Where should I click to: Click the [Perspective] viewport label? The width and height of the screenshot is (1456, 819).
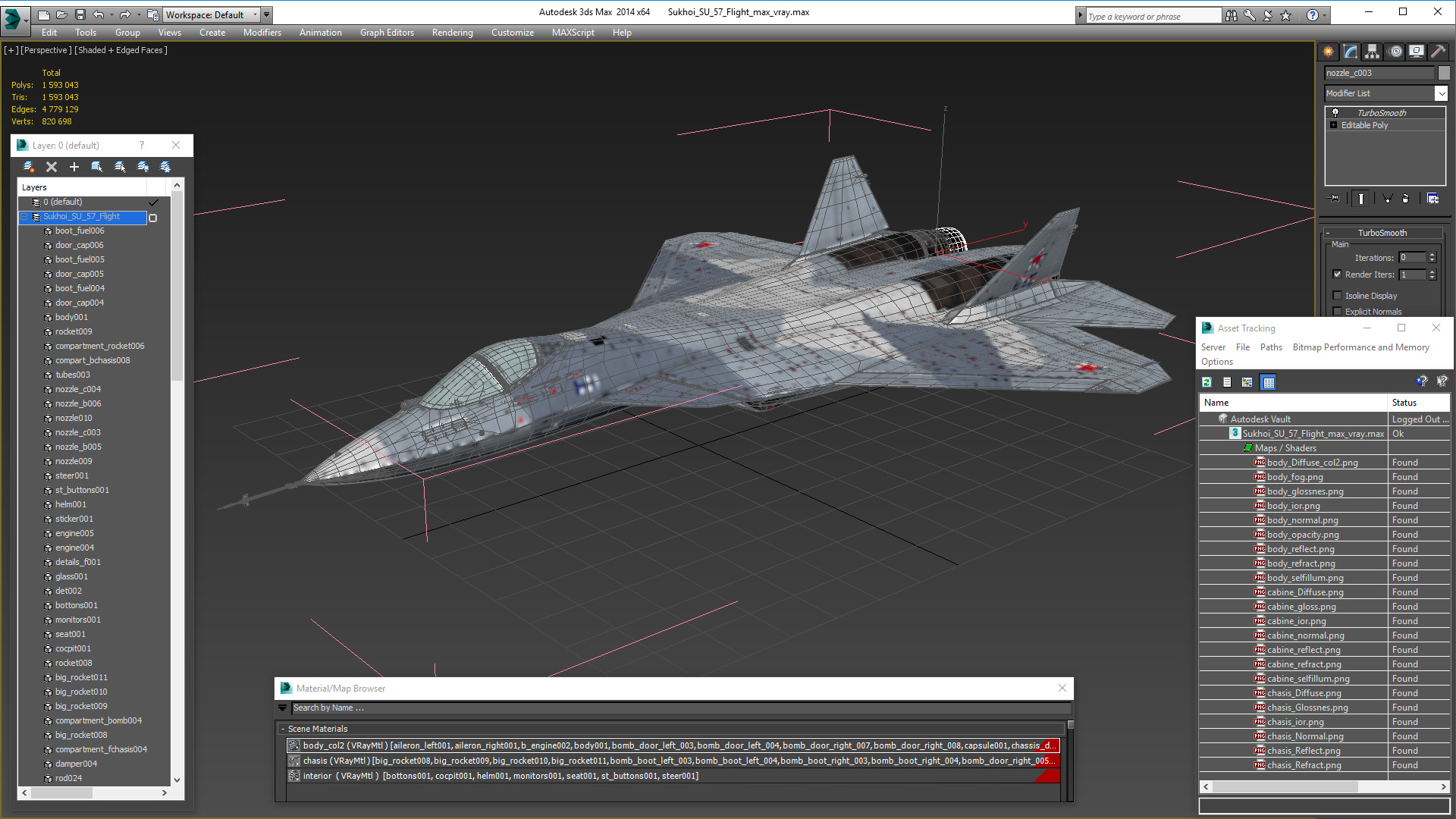click(45, 50)
